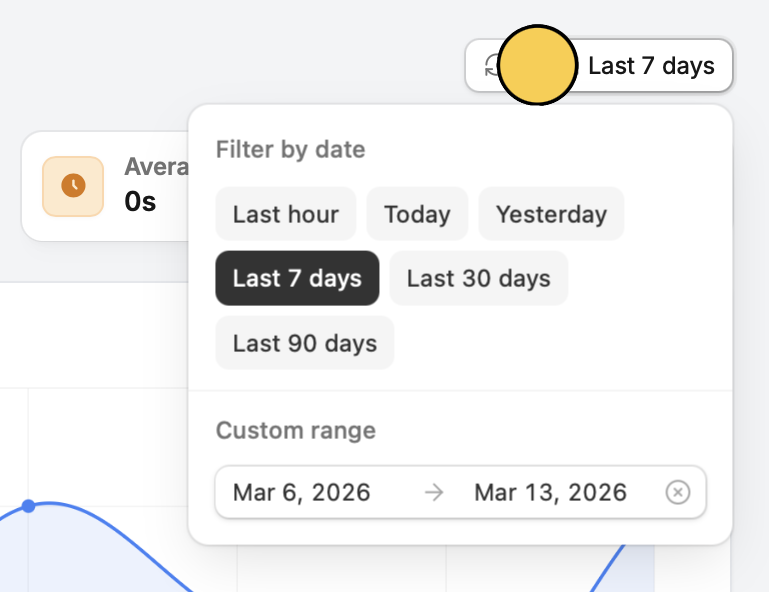Open the Last 7 days date dropdown
The image size is (769, 592).
651,66
